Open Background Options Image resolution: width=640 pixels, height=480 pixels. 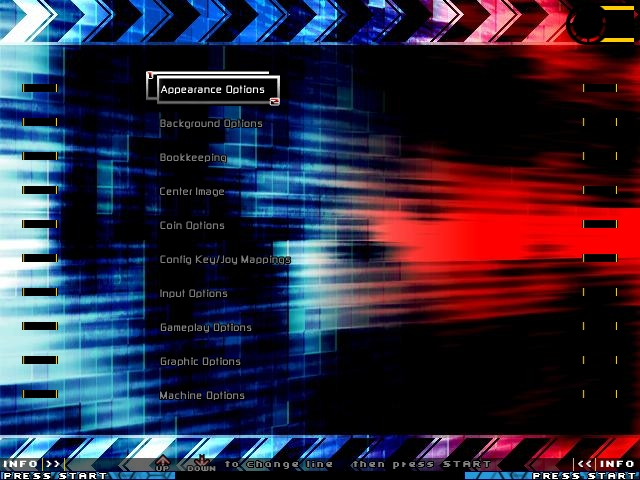click(211, 124)
